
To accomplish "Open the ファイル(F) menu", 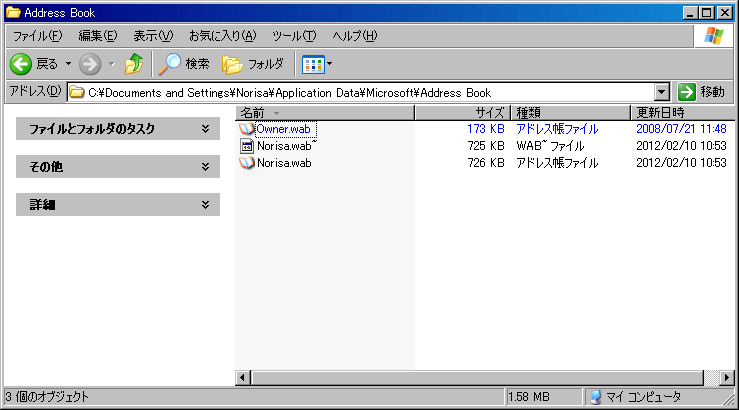I will pyautogui.click(x=37, y=36).
